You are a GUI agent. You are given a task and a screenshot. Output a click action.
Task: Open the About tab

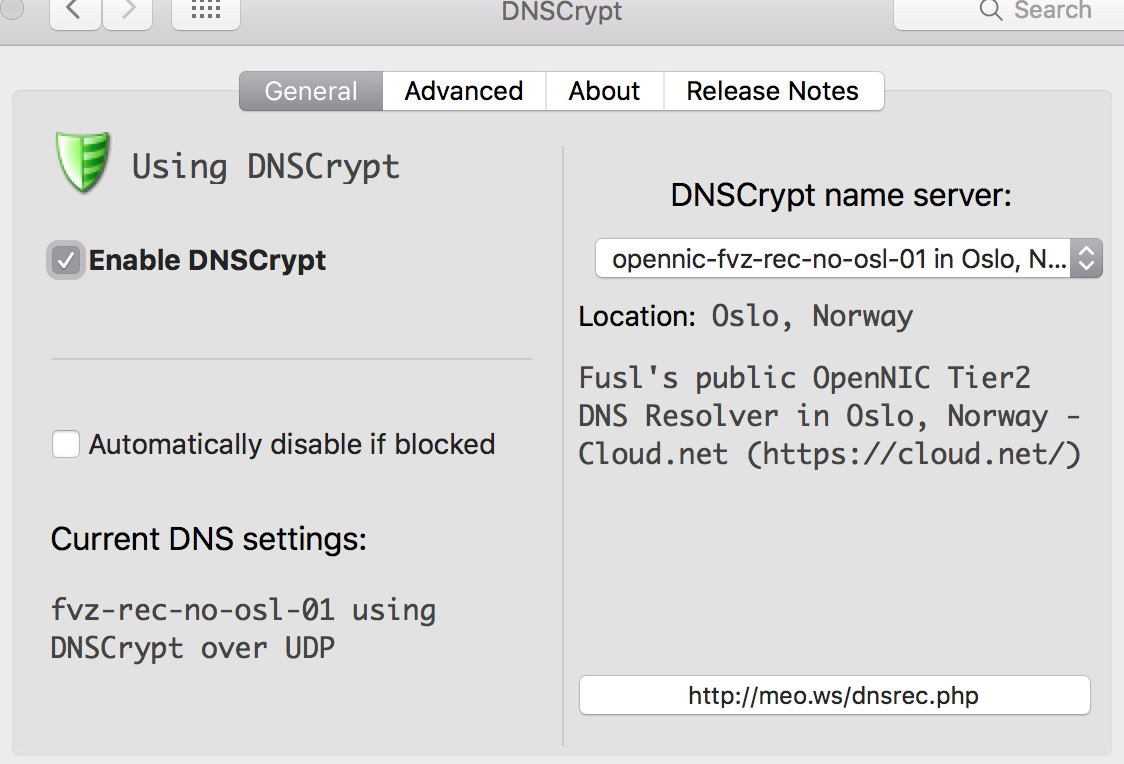[x=604, y=91]
